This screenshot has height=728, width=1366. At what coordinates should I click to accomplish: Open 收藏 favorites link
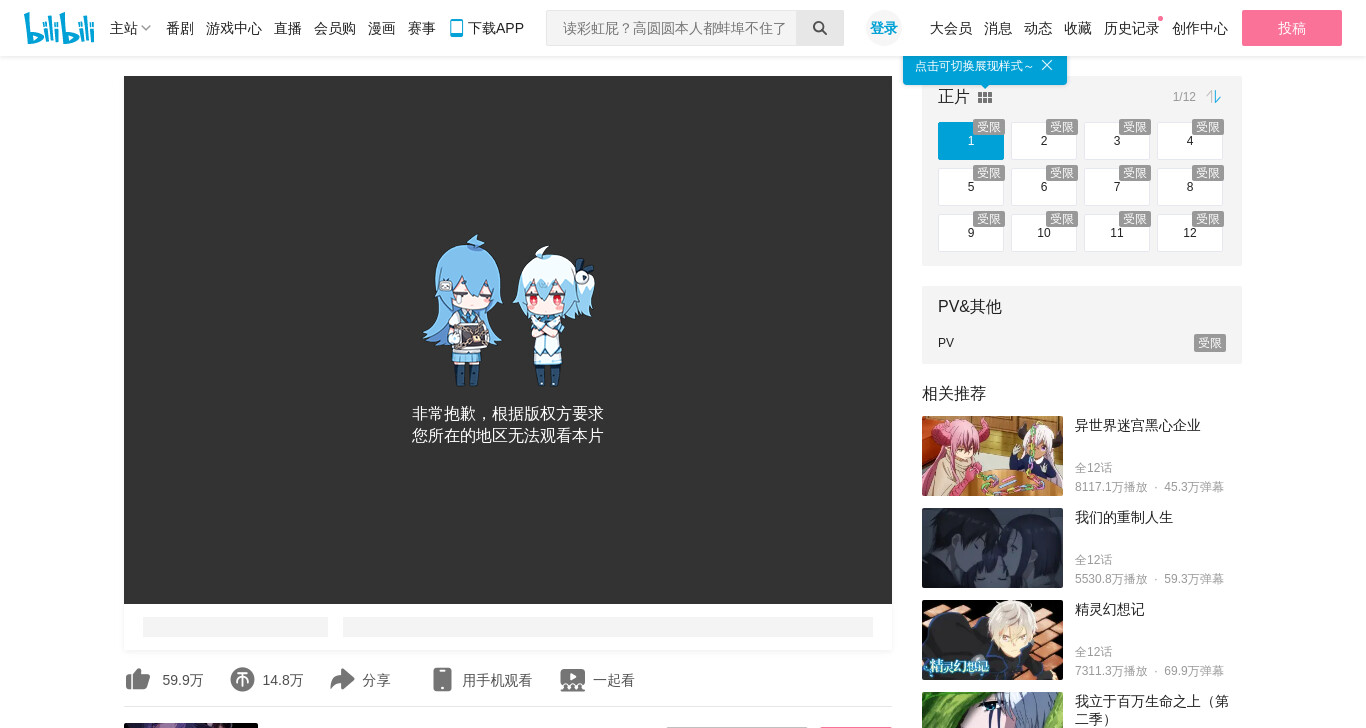click(x=1078, y=28)
